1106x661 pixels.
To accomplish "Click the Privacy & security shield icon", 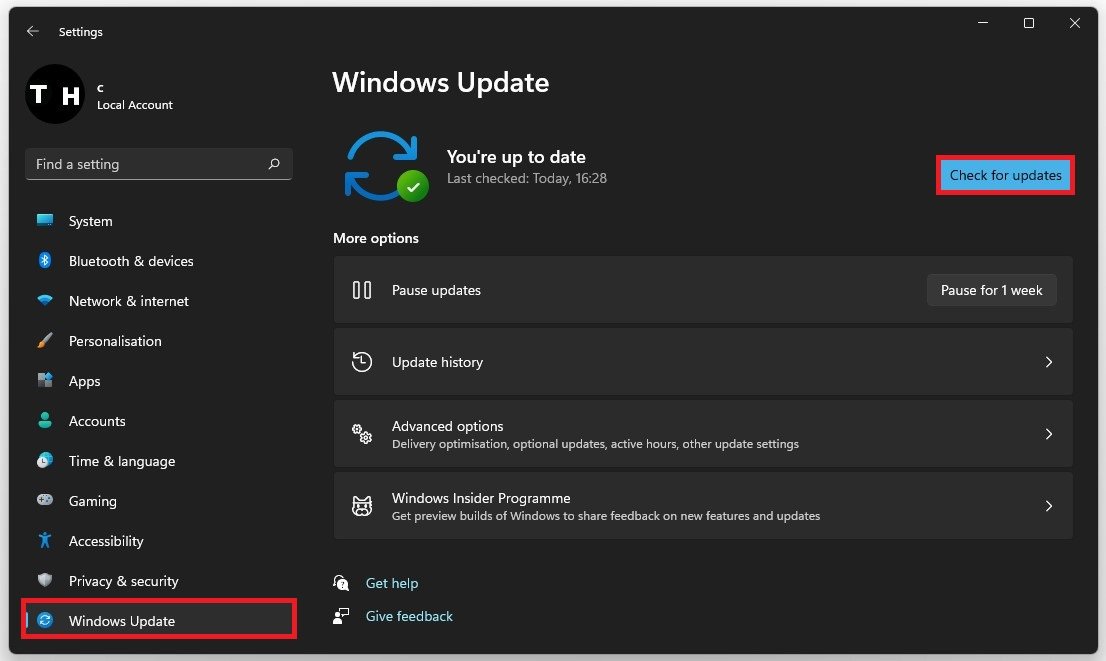I will (x=45, y=580).
